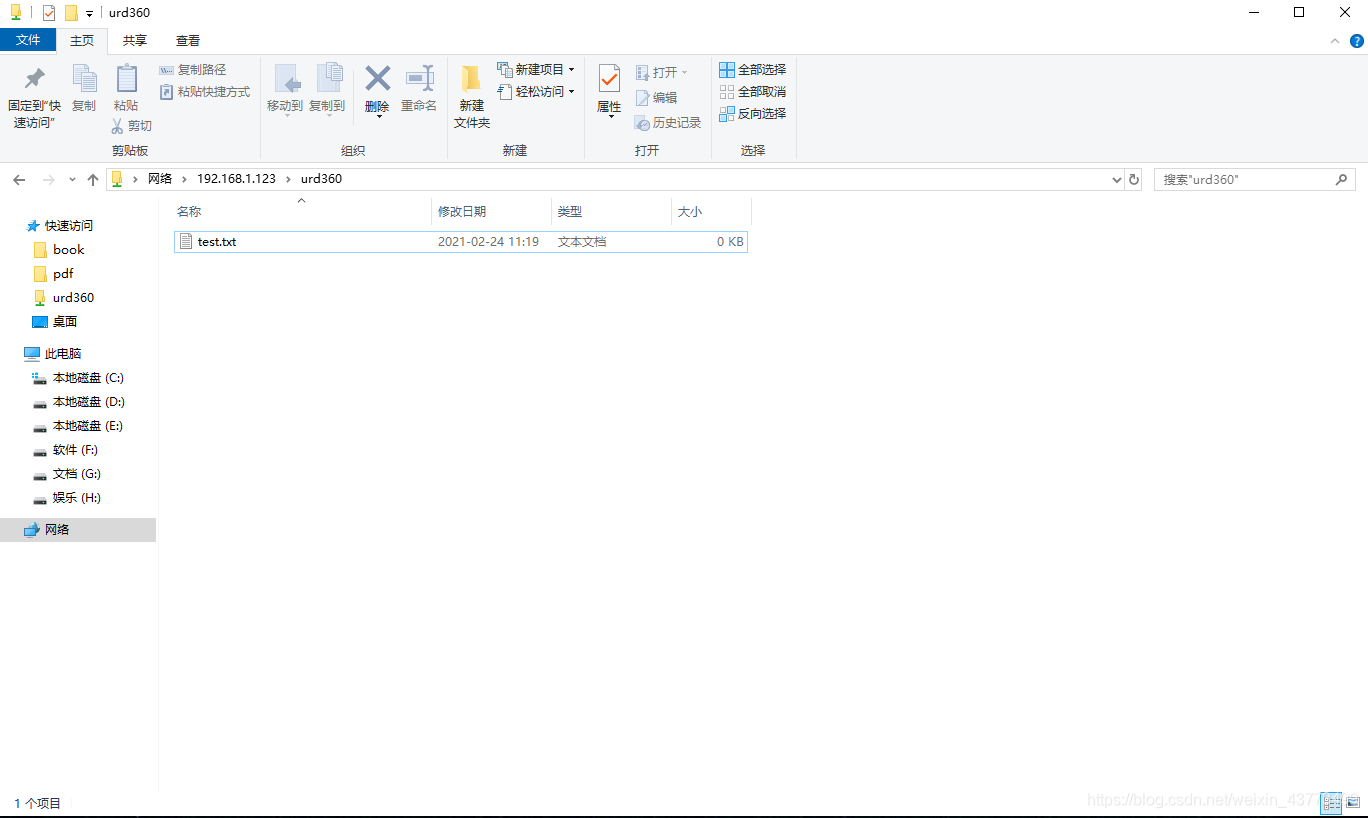Click the Cut scissors item
1368x818 pixels.
pyautogui.click(x=131, y=126)
